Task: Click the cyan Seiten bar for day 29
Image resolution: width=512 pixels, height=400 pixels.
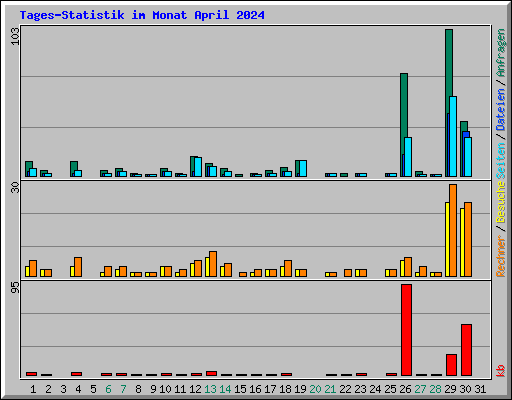Action: pyautogui.click(x=453, y=137)
